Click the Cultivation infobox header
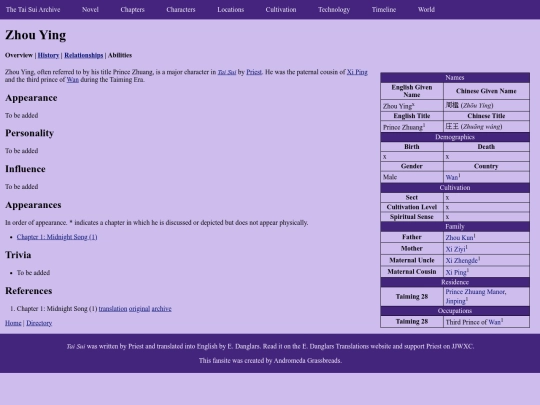Screen dimensions: 540x405 pos(455,188)
